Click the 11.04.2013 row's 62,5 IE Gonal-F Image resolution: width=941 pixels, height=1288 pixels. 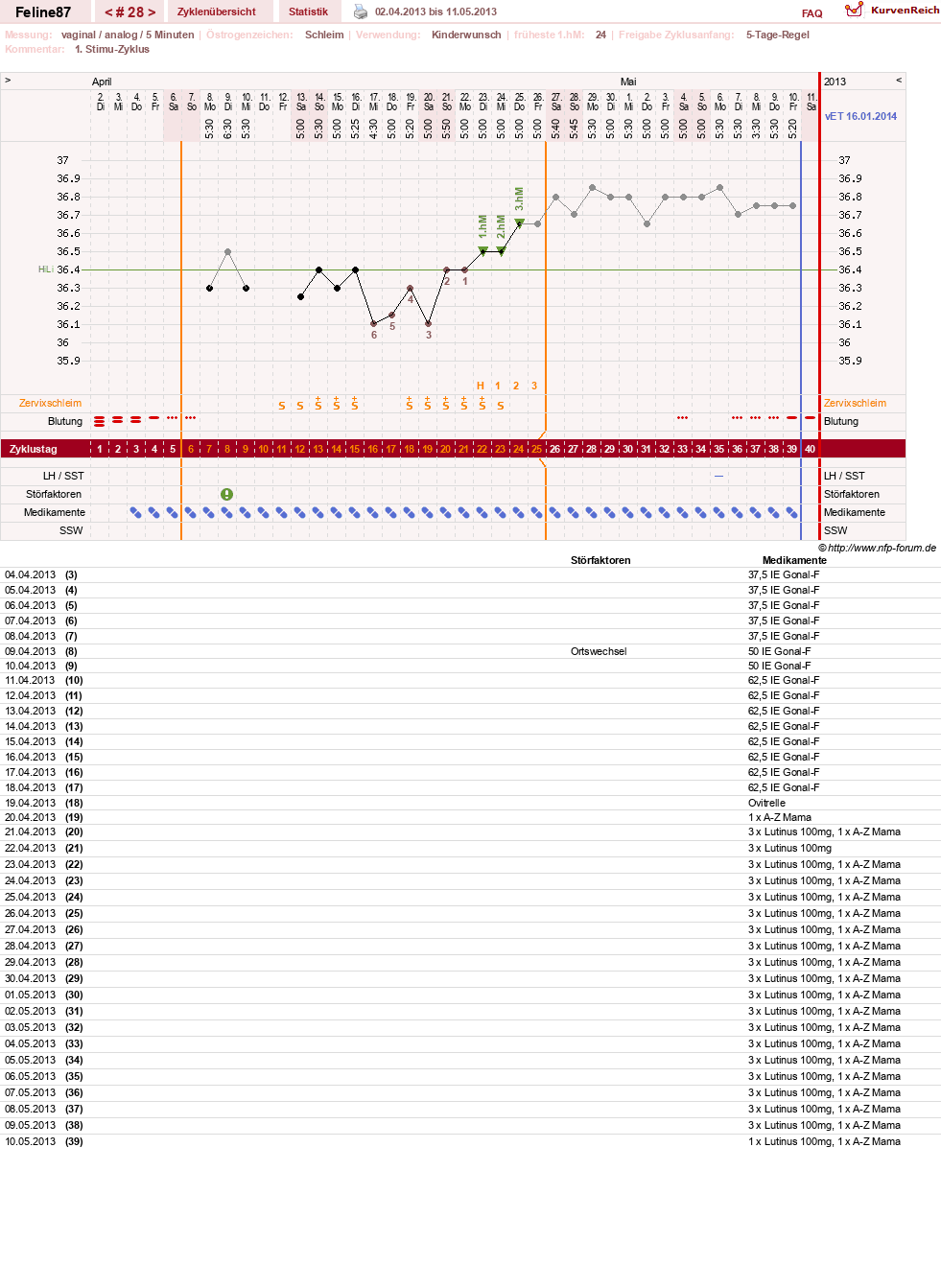click(784, 680)
